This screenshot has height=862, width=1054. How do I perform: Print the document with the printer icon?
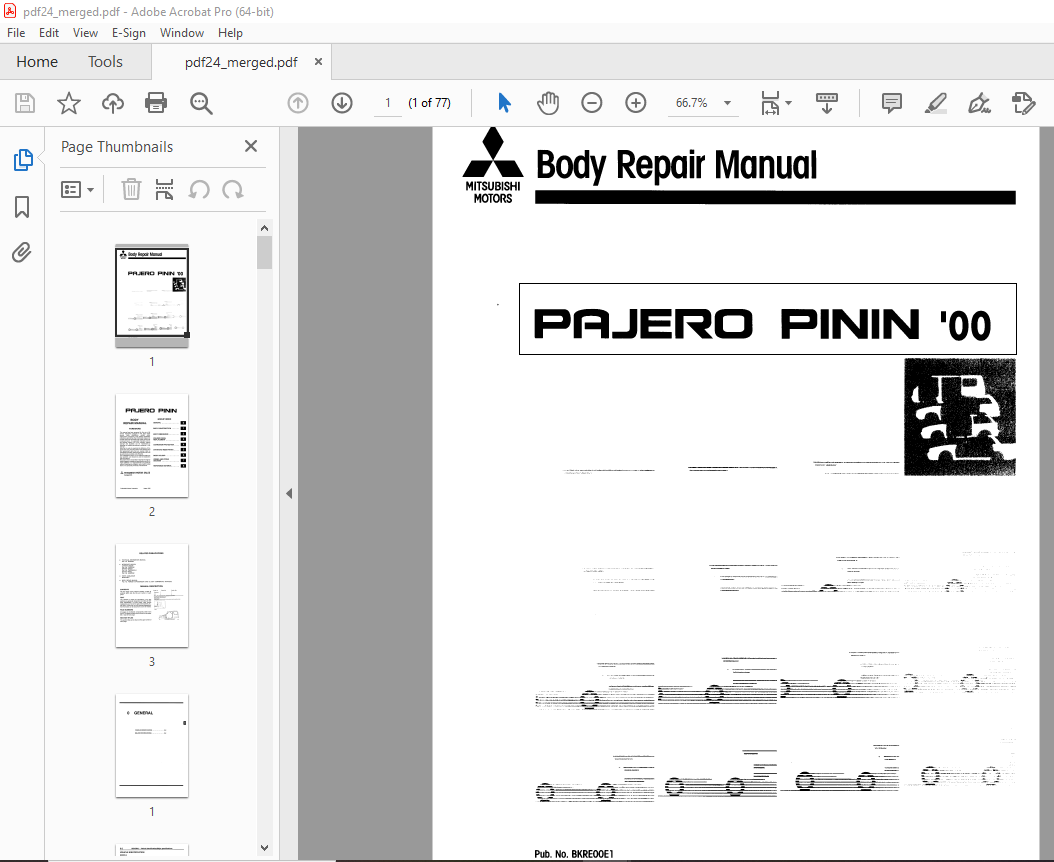pos(156,103)
